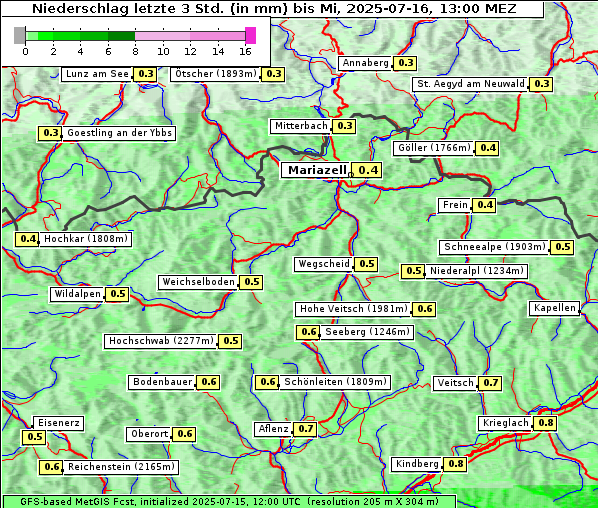Click the 0.6 value beside Seeberg
Screen dimensions: 598x508
(308, 332)
